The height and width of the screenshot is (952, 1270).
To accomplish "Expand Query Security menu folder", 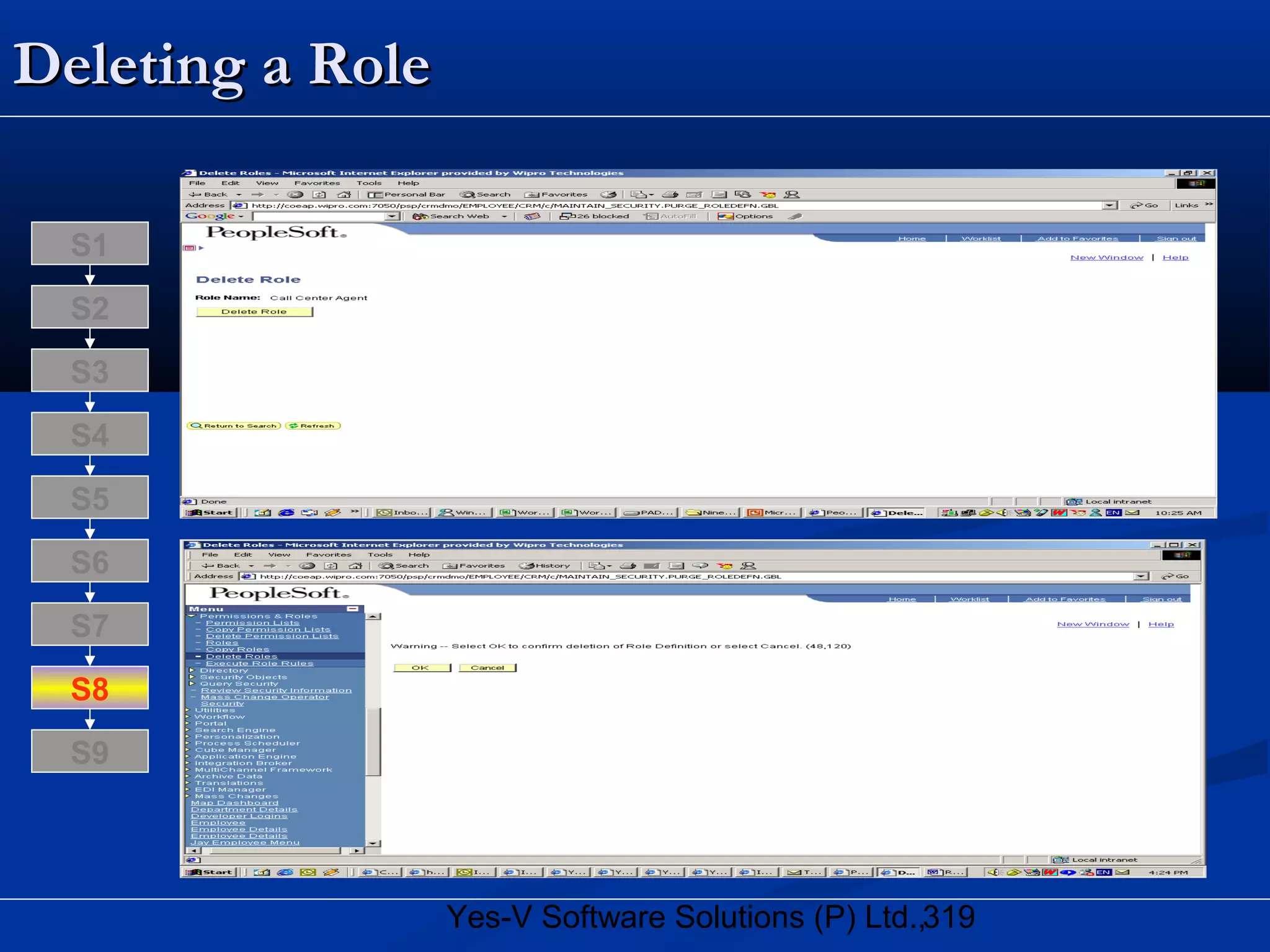I will 192,684.
